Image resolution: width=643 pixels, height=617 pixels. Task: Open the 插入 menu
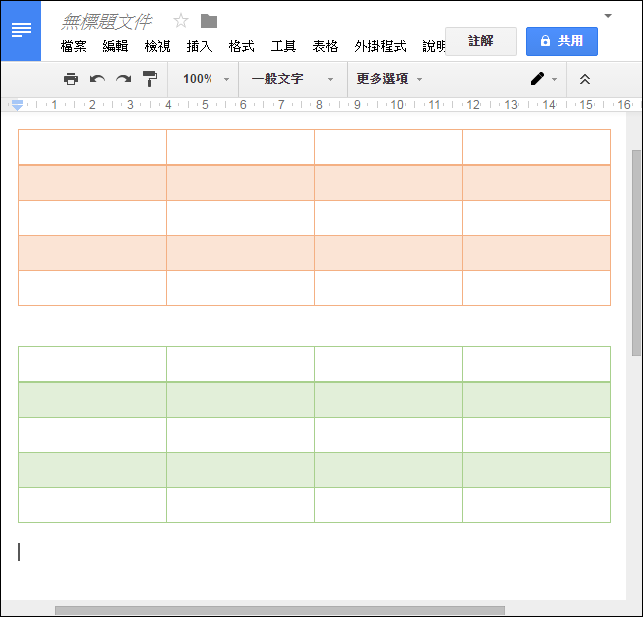tap(199, 46)
